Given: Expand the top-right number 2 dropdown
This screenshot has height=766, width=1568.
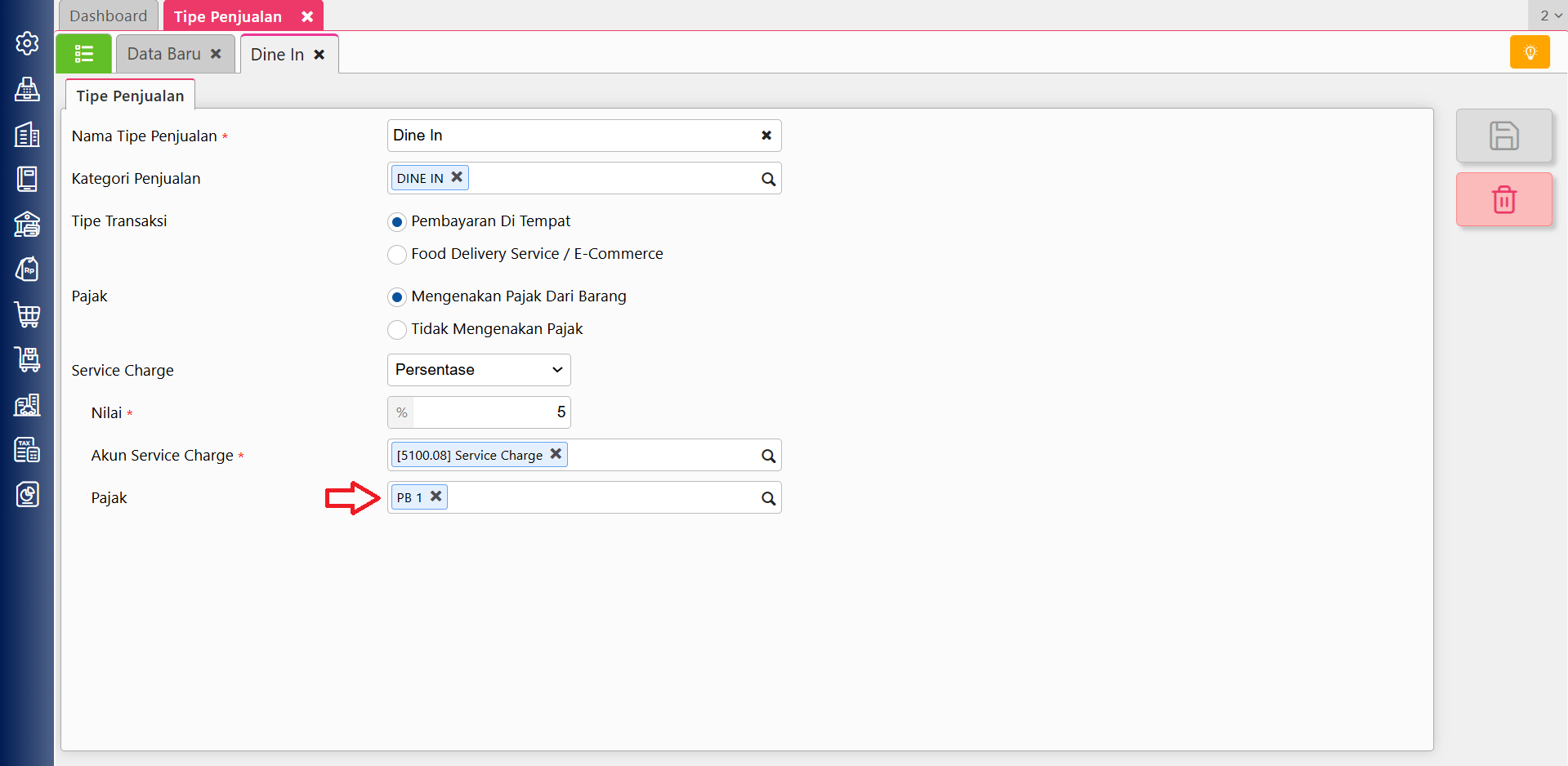Looking at the screenshot, I should pos(1550,16).
